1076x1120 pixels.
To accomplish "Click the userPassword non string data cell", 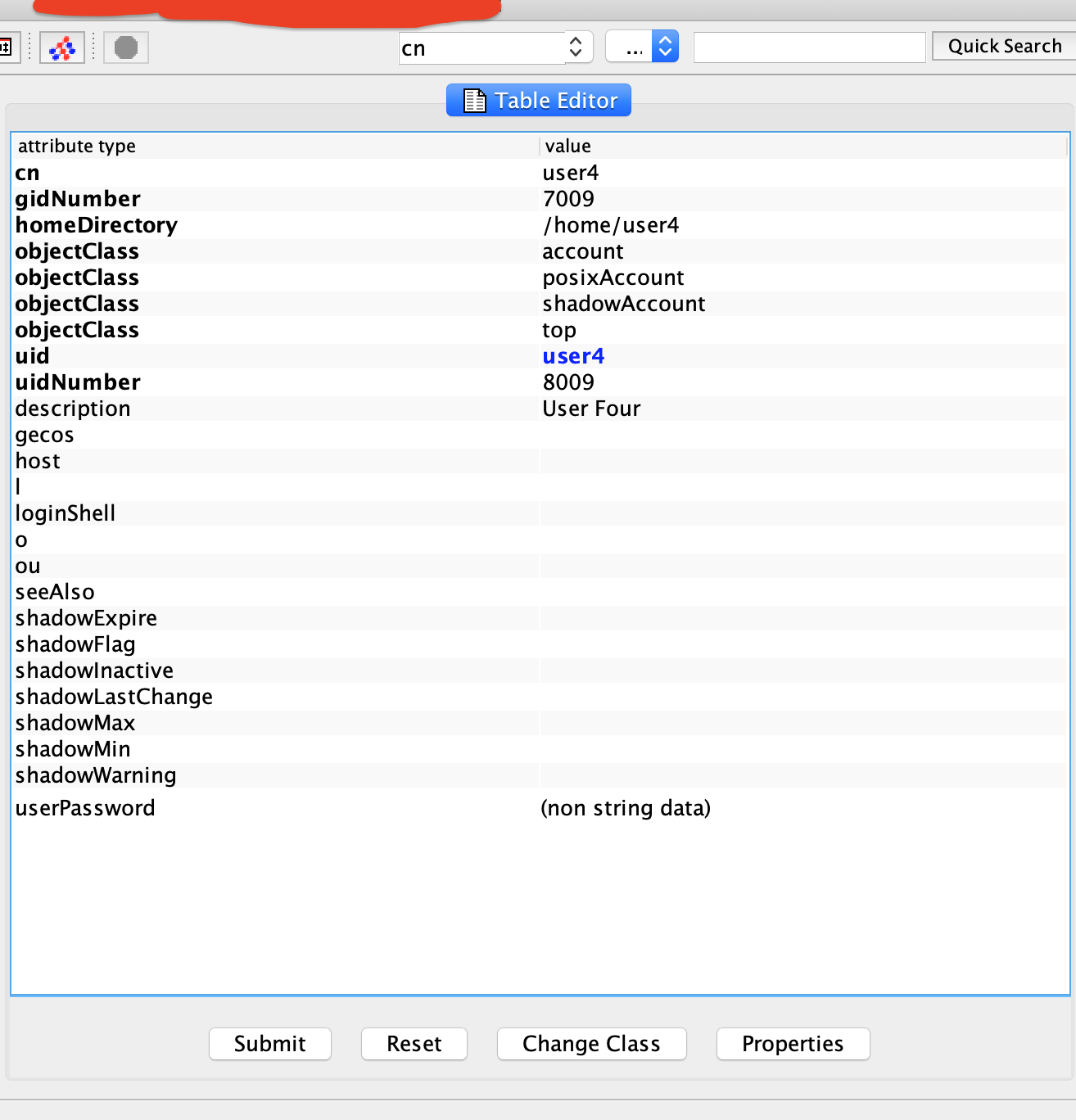I will [626, 808].
